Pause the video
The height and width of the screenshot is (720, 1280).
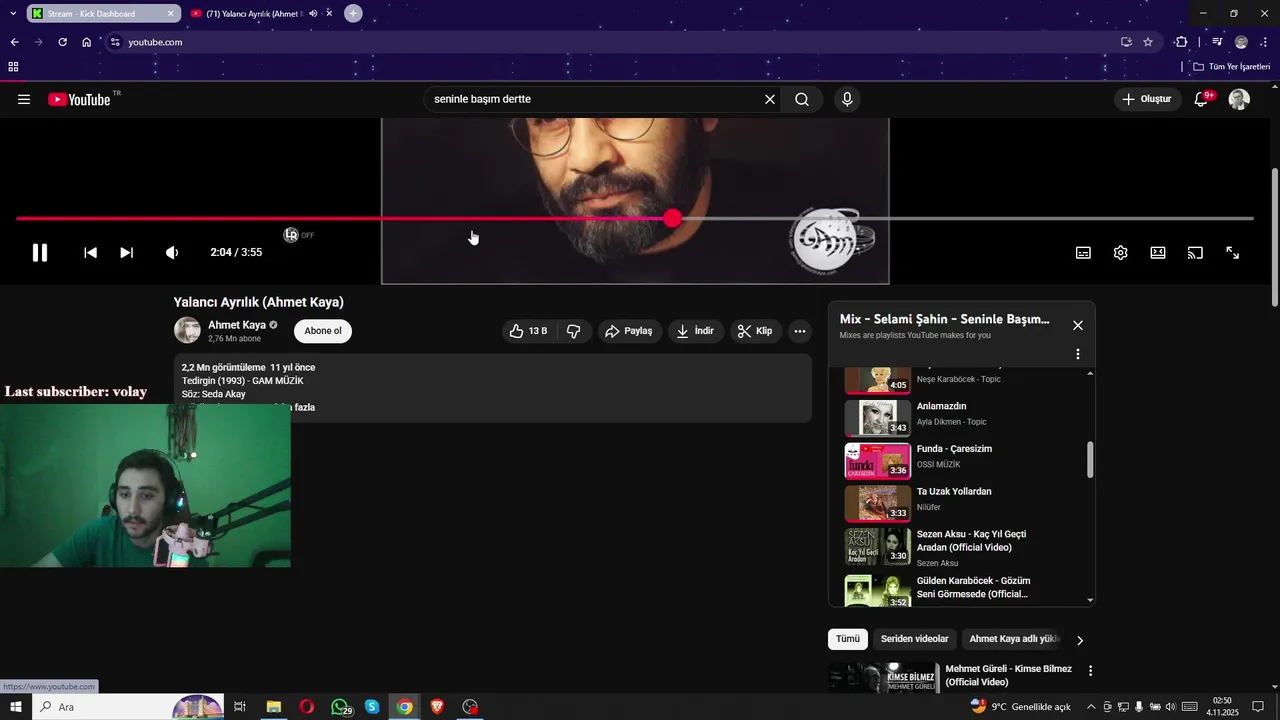click(40, 253)
